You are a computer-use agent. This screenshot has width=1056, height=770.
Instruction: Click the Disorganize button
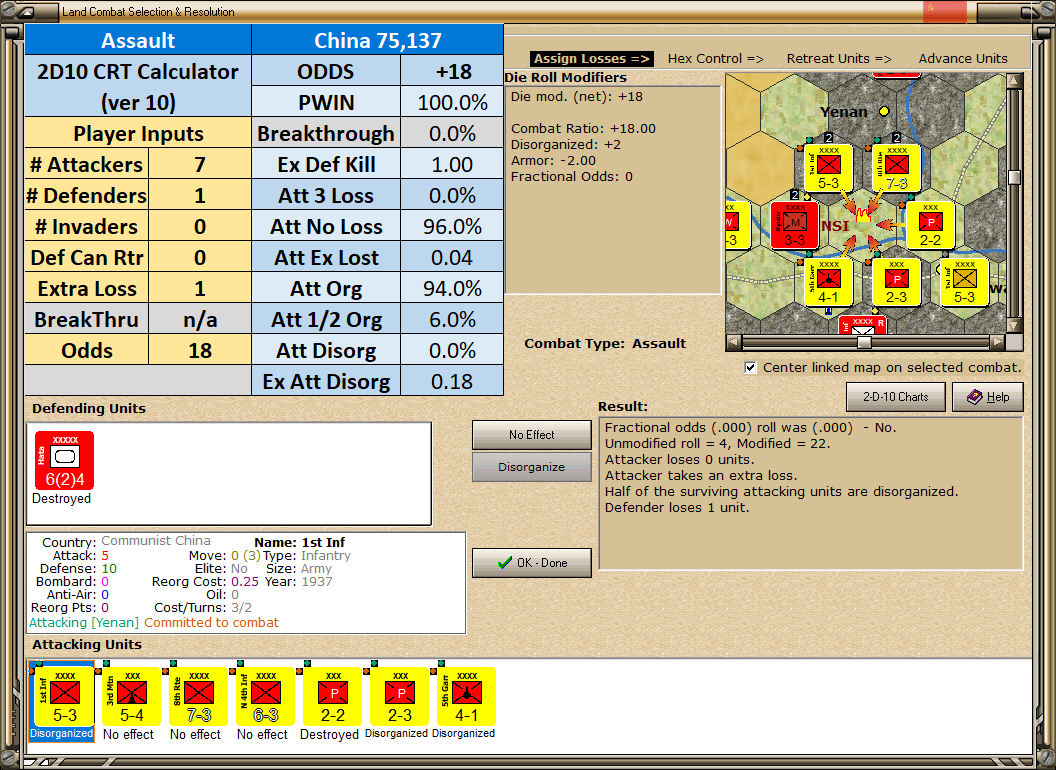(531, 467)
